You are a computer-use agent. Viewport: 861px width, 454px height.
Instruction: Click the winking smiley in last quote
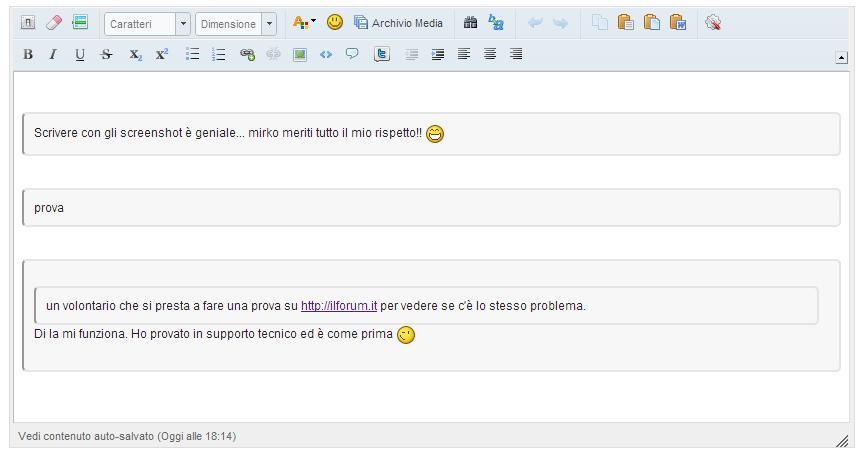[406, 334]
